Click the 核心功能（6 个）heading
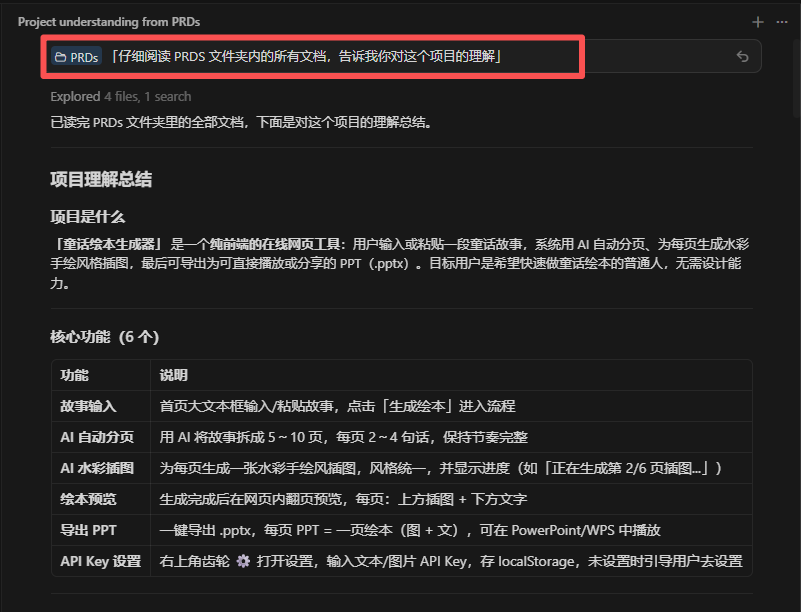 [x=105, y=337]
